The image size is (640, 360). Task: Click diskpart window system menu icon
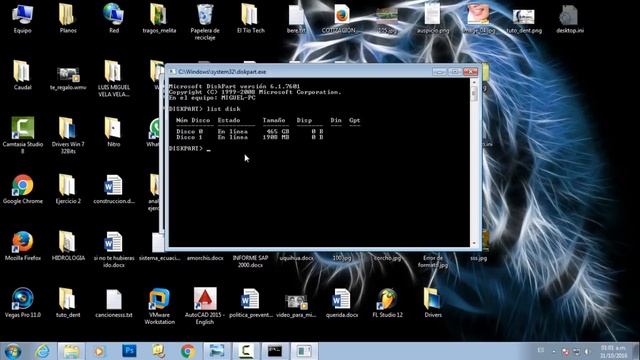[x=172, y=71]
